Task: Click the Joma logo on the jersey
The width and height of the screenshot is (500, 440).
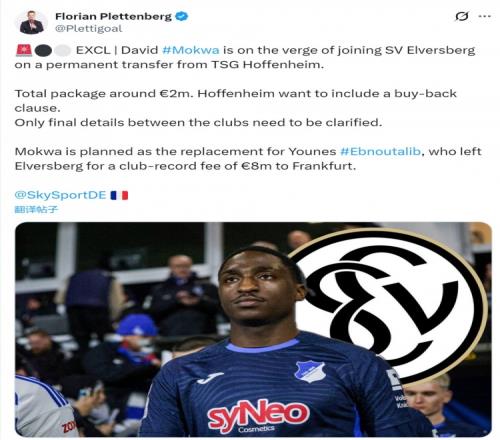Action: [210, 378]
